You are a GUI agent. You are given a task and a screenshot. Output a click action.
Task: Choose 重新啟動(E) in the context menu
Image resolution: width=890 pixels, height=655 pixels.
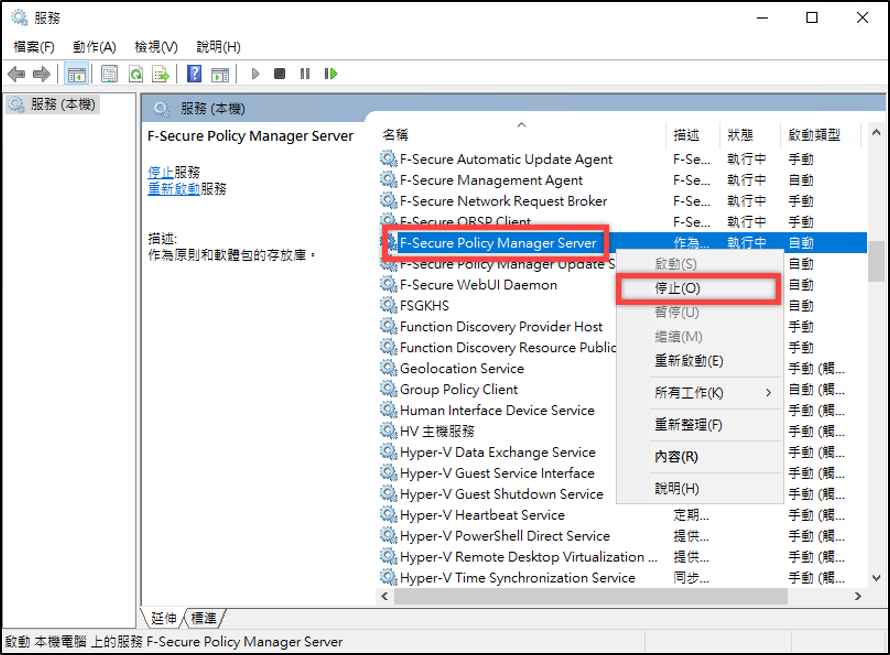click(699, 361)
